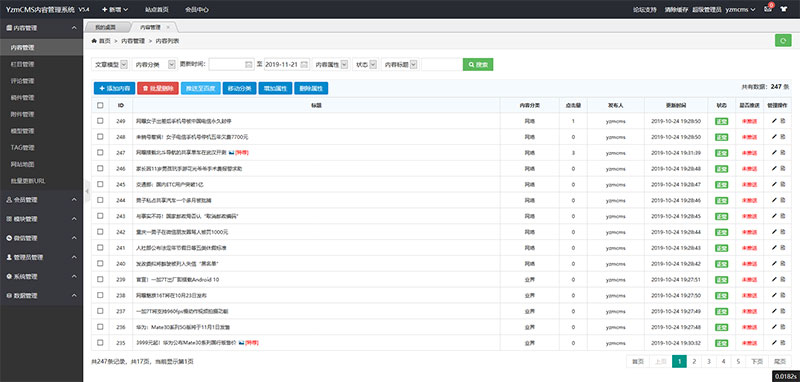
Task: Open the message notifications icon with red badge
Action: pyautogui.click(x=768, y=9)
